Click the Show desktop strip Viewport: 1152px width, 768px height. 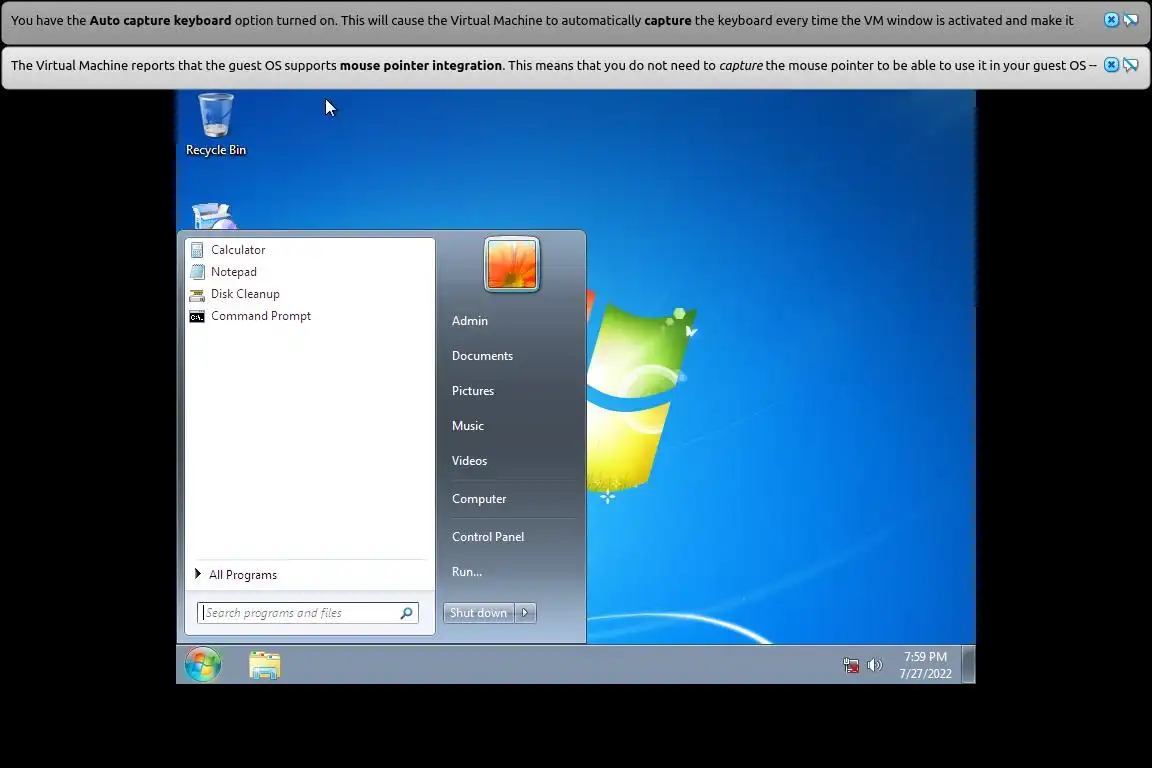(969, 664)
